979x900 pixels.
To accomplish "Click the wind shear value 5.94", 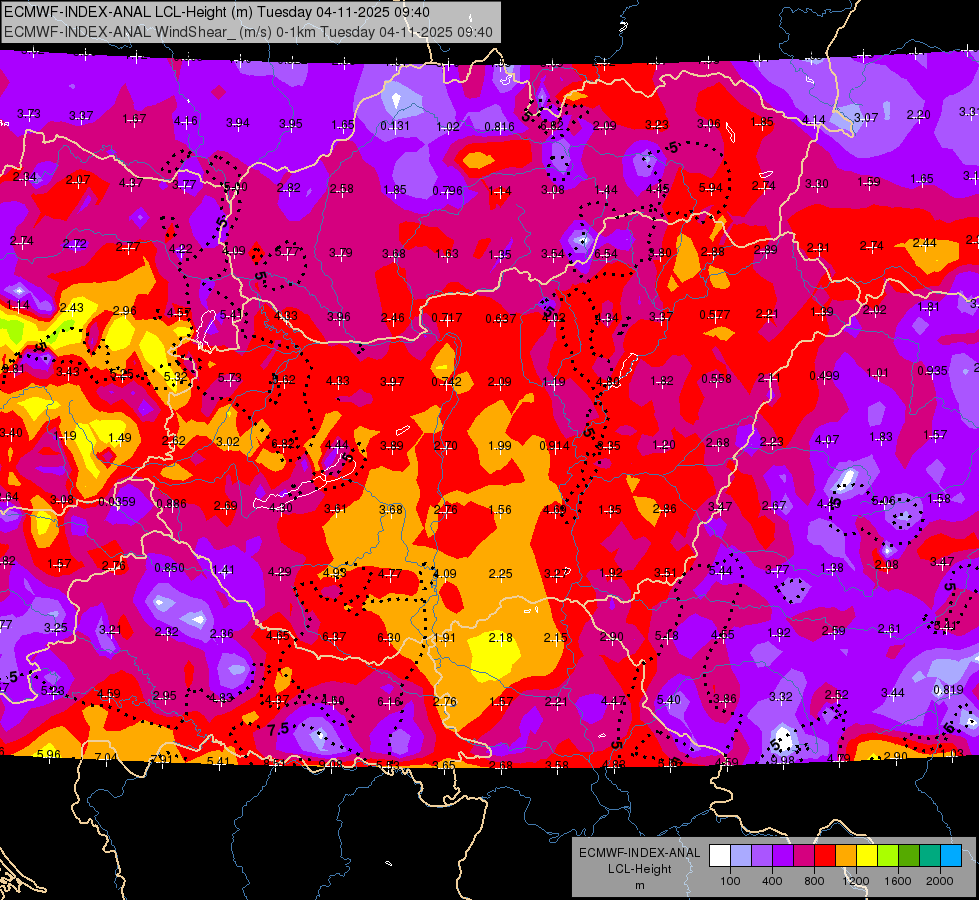I will tap(711, 187).
